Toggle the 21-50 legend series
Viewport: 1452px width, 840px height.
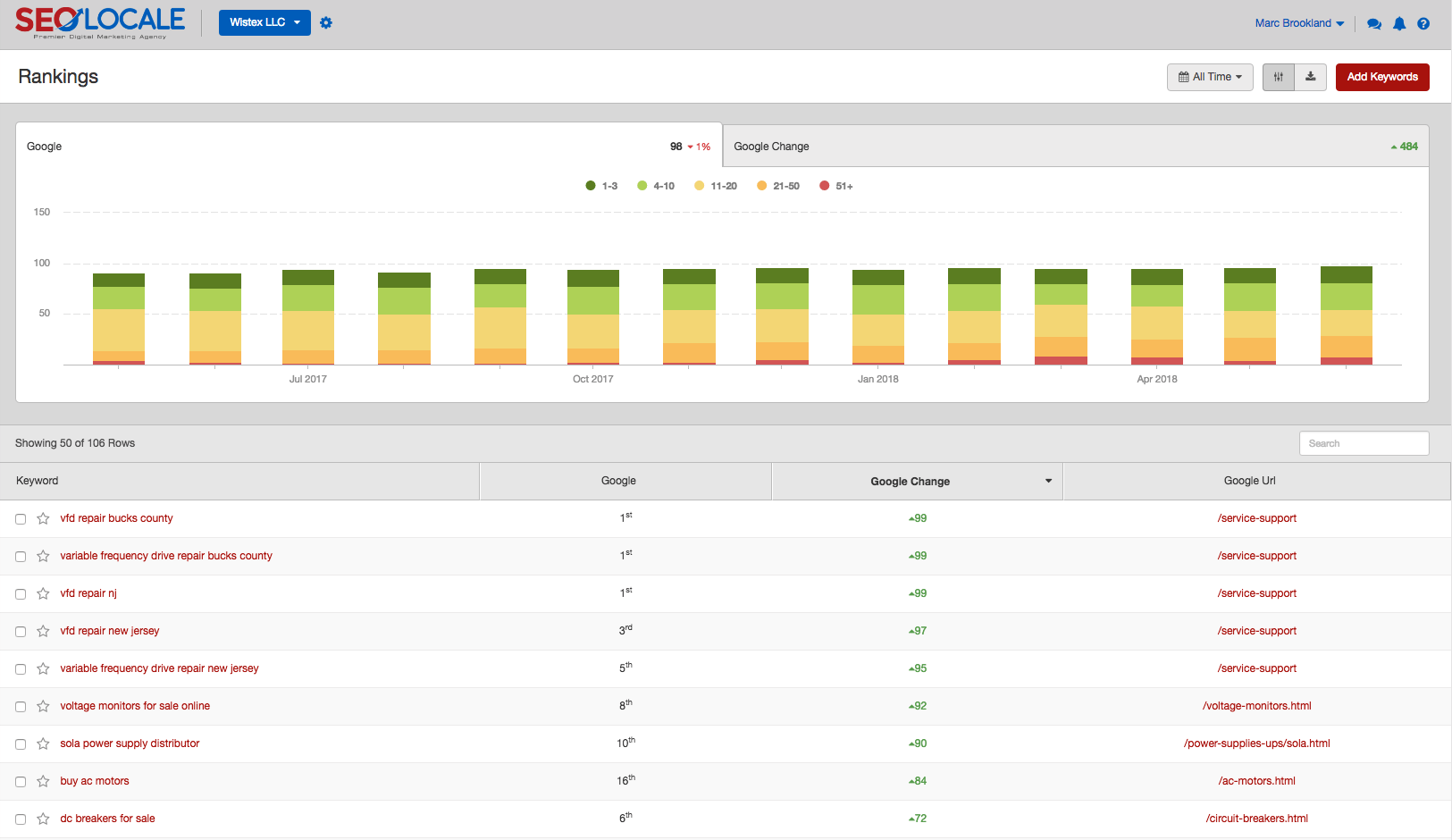click(777, 186)
